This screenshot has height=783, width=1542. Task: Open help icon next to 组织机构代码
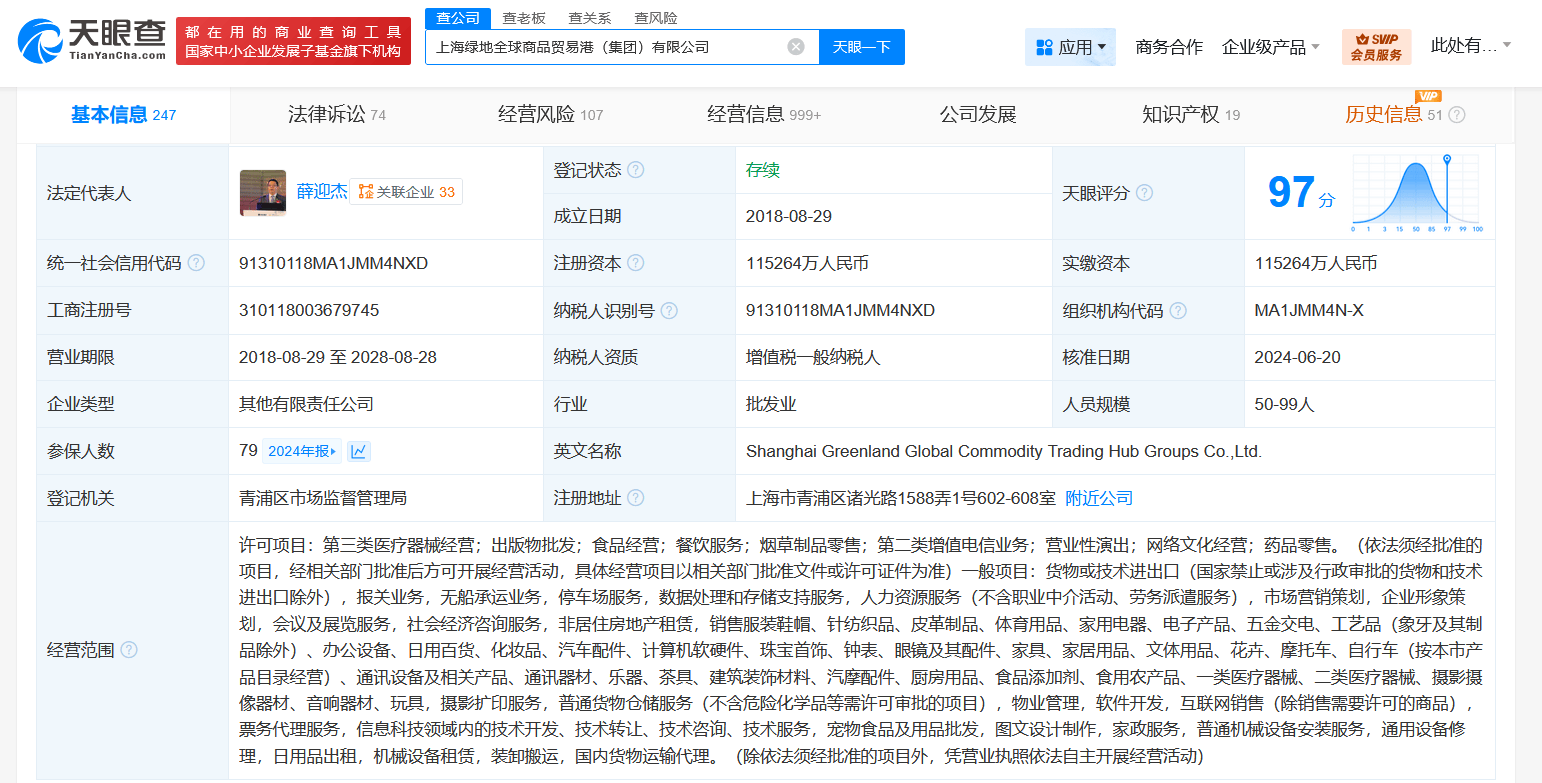click(x=1178, y=311)
